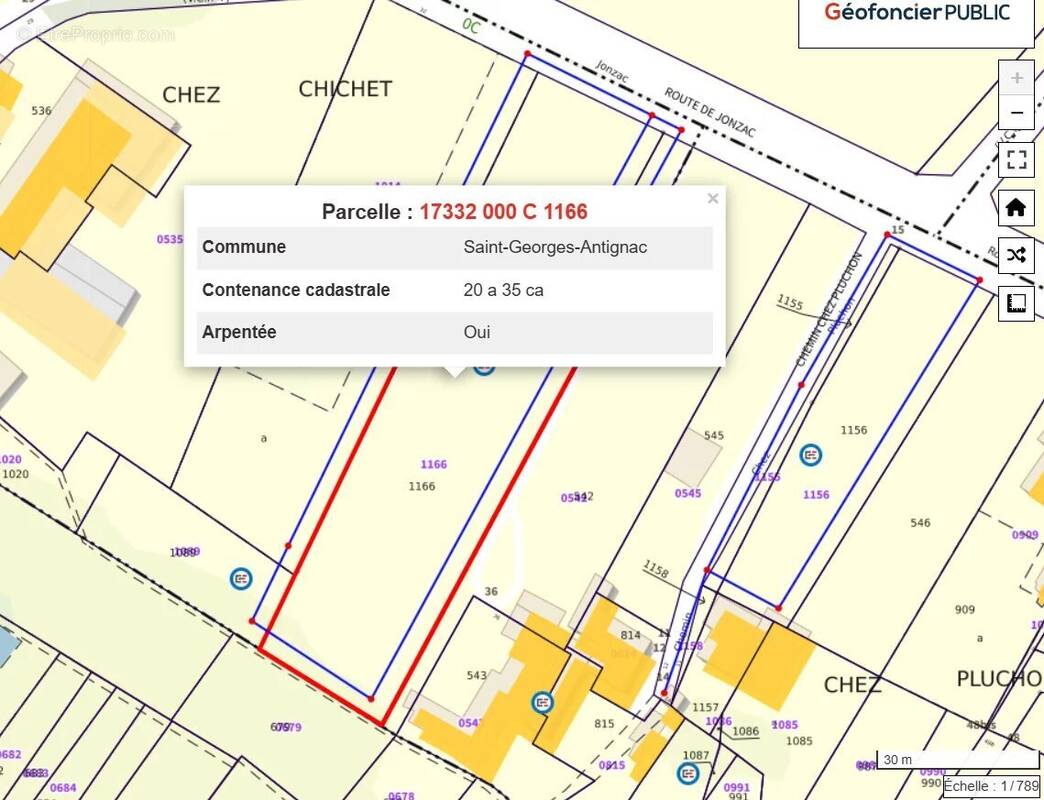
Task: Select parcel 0545 label on map
Action: [688, 493]
